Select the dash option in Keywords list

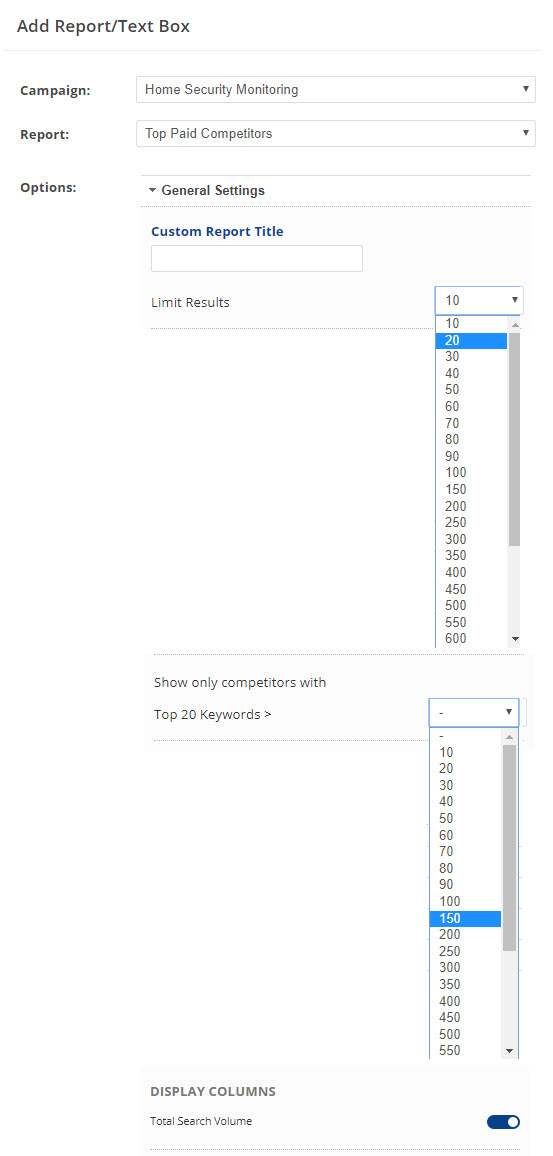click(465, 736)
